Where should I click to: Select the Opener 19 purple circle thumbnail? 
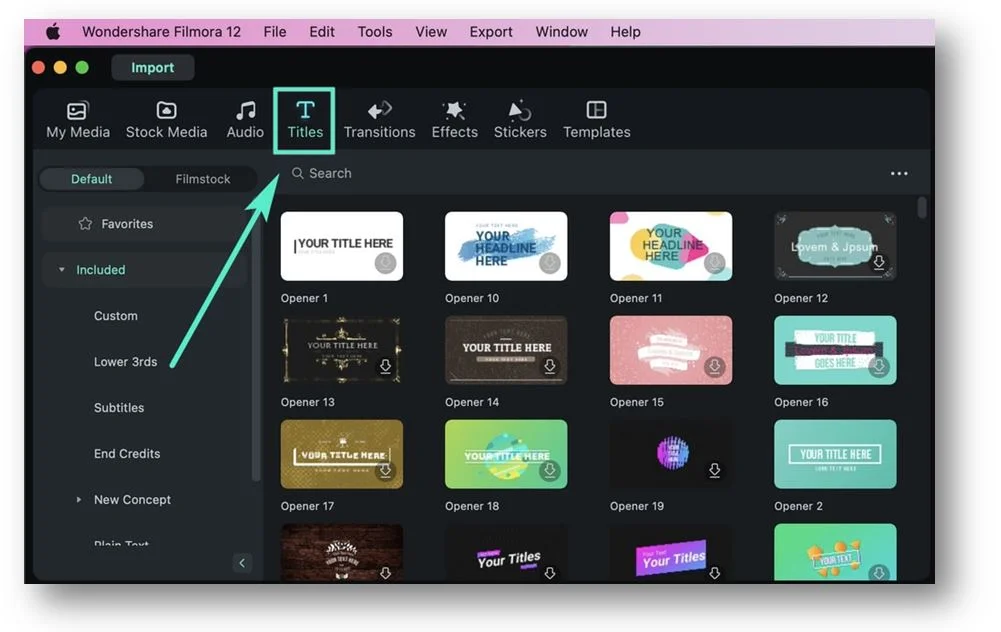coord(670,454)
